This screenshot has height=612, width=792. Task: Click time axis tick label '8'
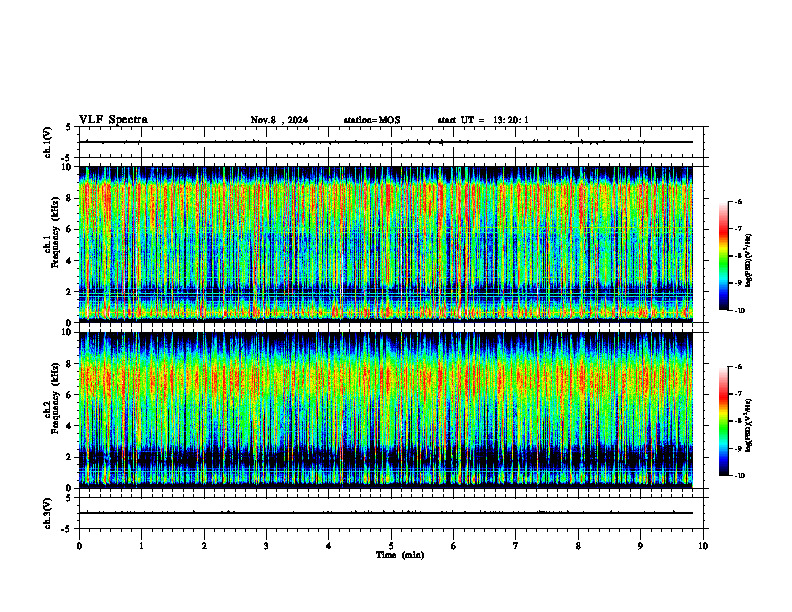click(578, 546)
